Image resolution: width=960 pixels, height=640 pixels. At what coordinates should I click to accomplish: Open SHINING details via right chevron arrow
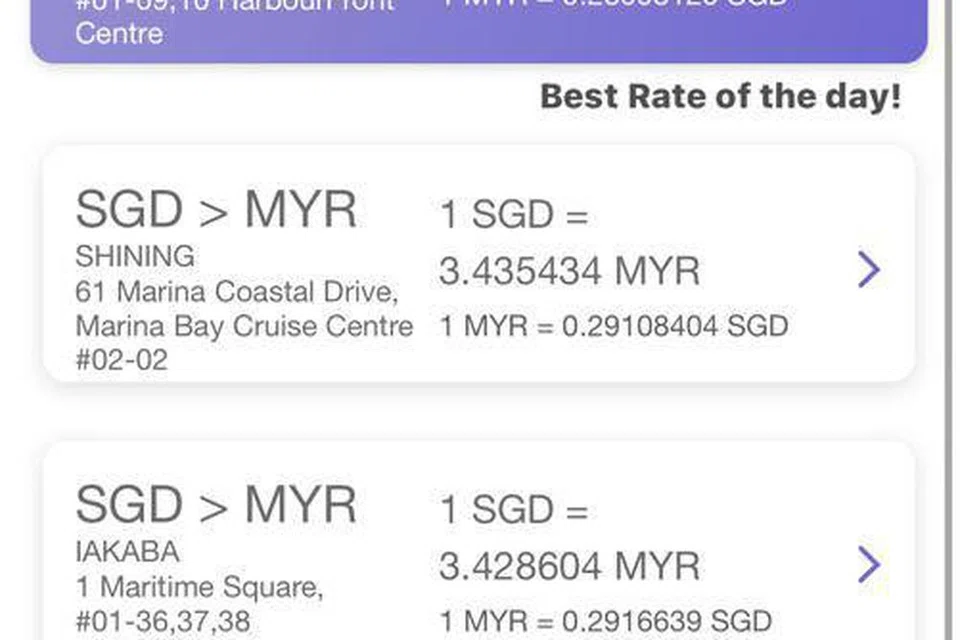pyautogui.click(x=868, y=269)
